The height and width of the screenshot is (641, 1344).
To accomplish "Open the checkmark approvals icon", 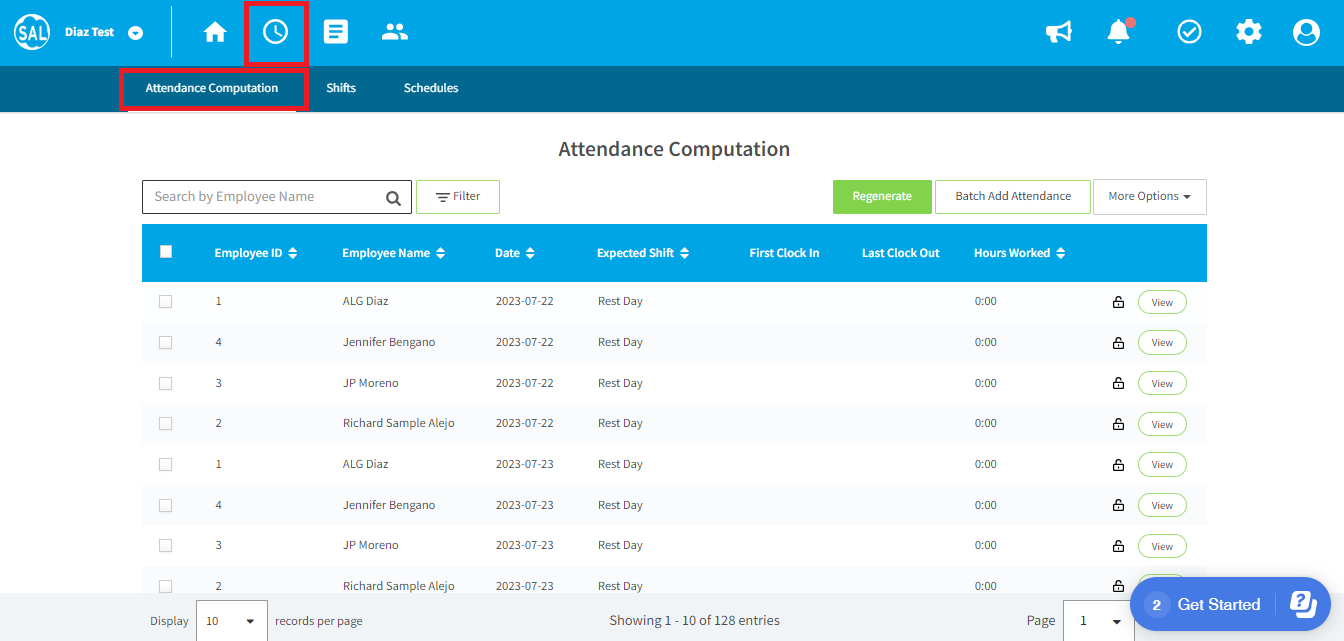I will coord(1189,32).
